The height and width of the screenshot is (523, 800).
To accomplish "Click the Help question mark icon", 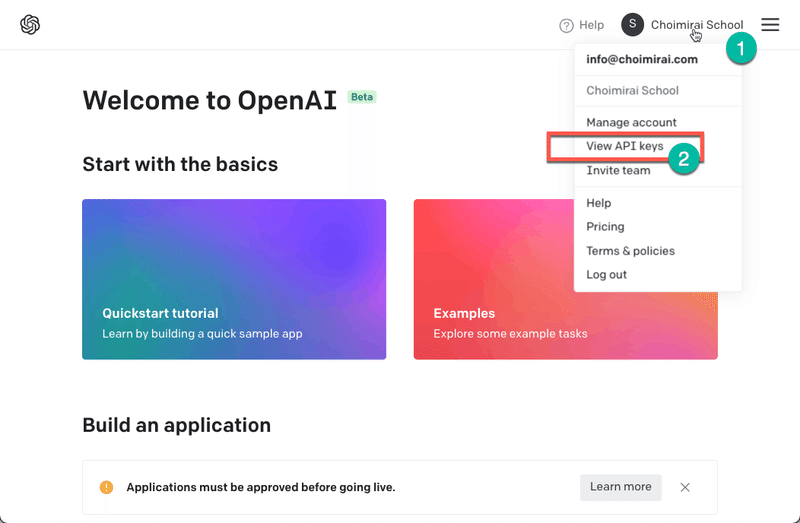I will (566, 25).
